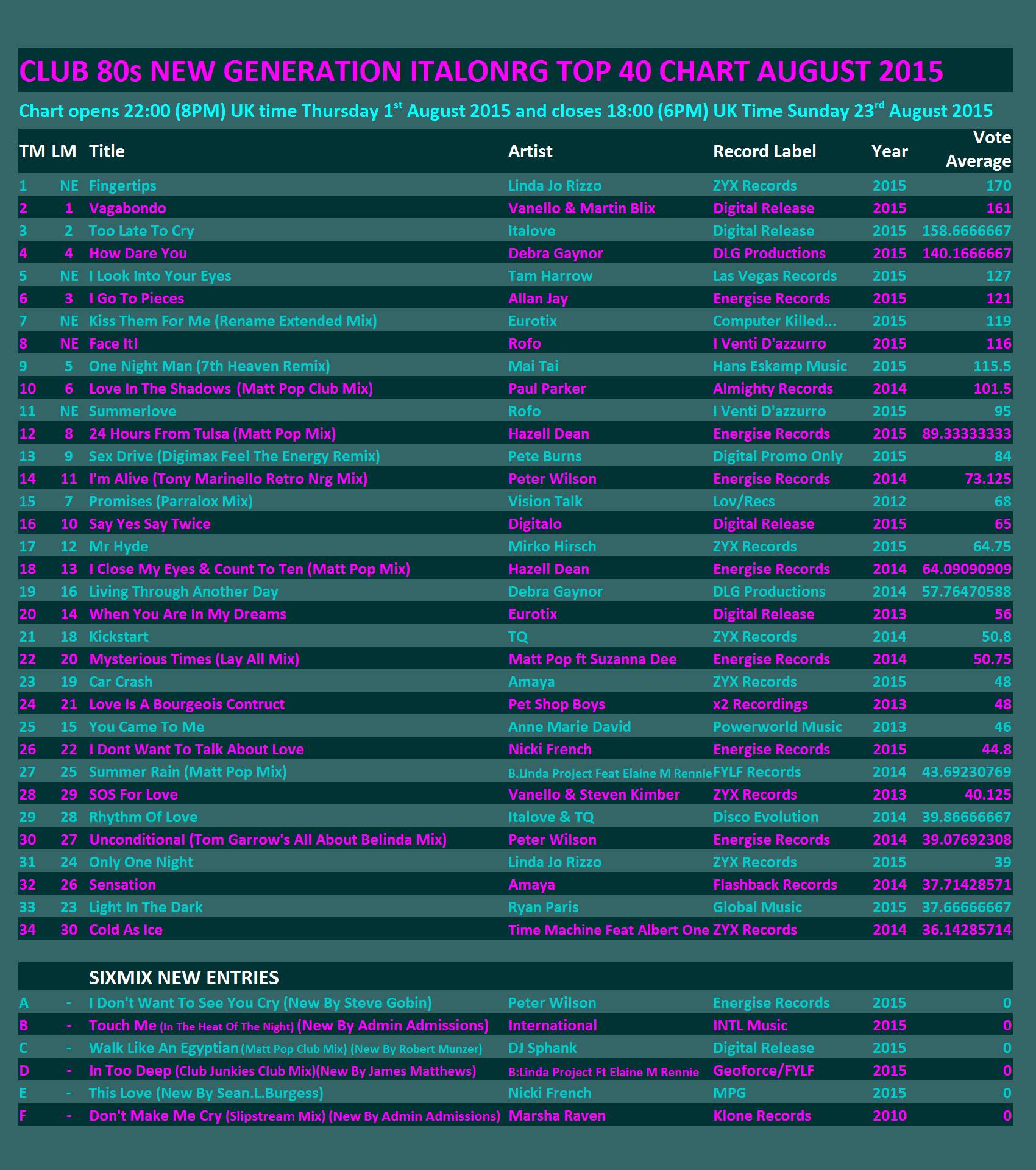
Task: Click title 'I Dont Want To Talk About Love'
Action: pos(196,750)
